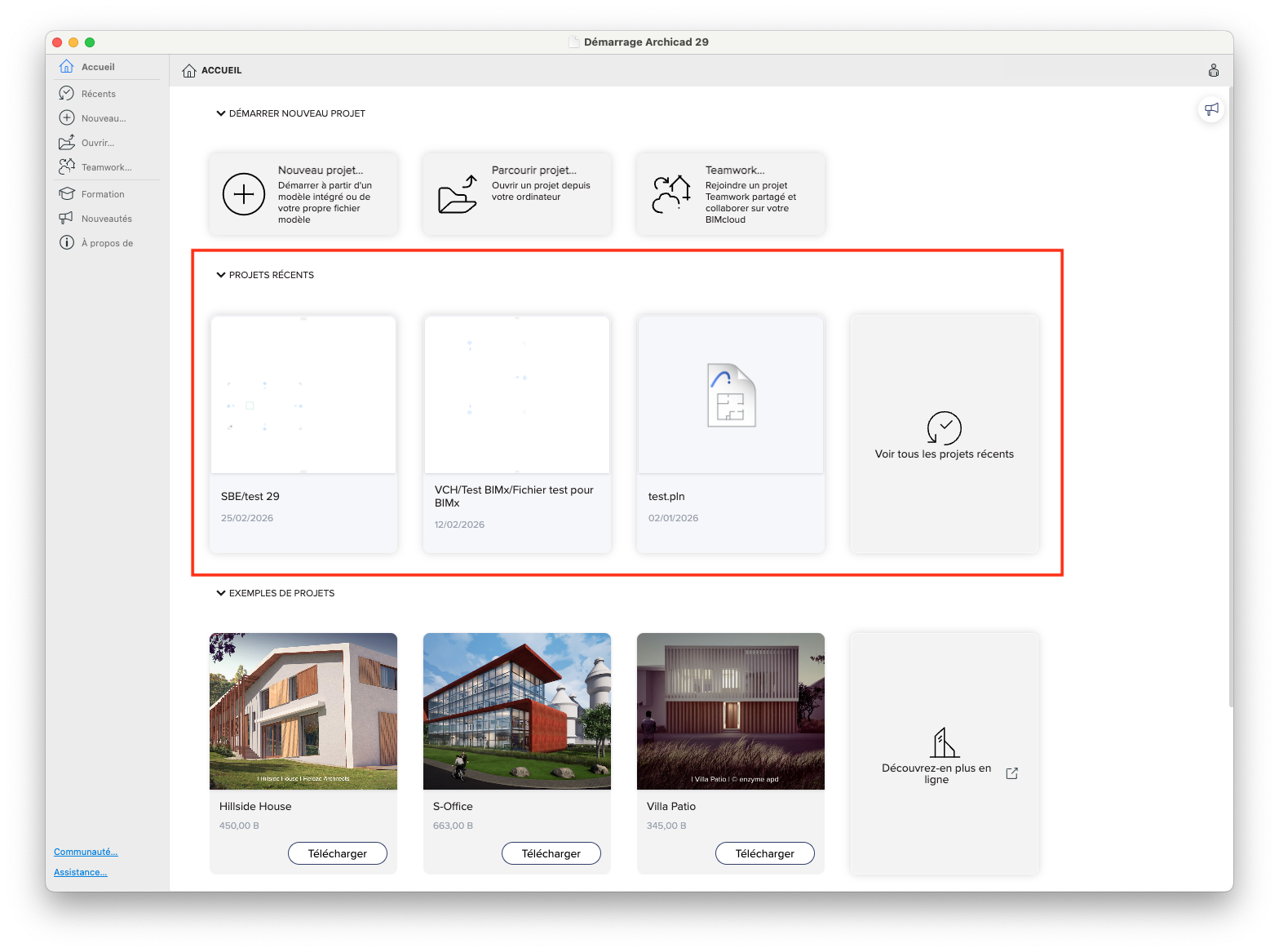
Task: Click the Nouveau projet... card title
Action: [321, 170]
